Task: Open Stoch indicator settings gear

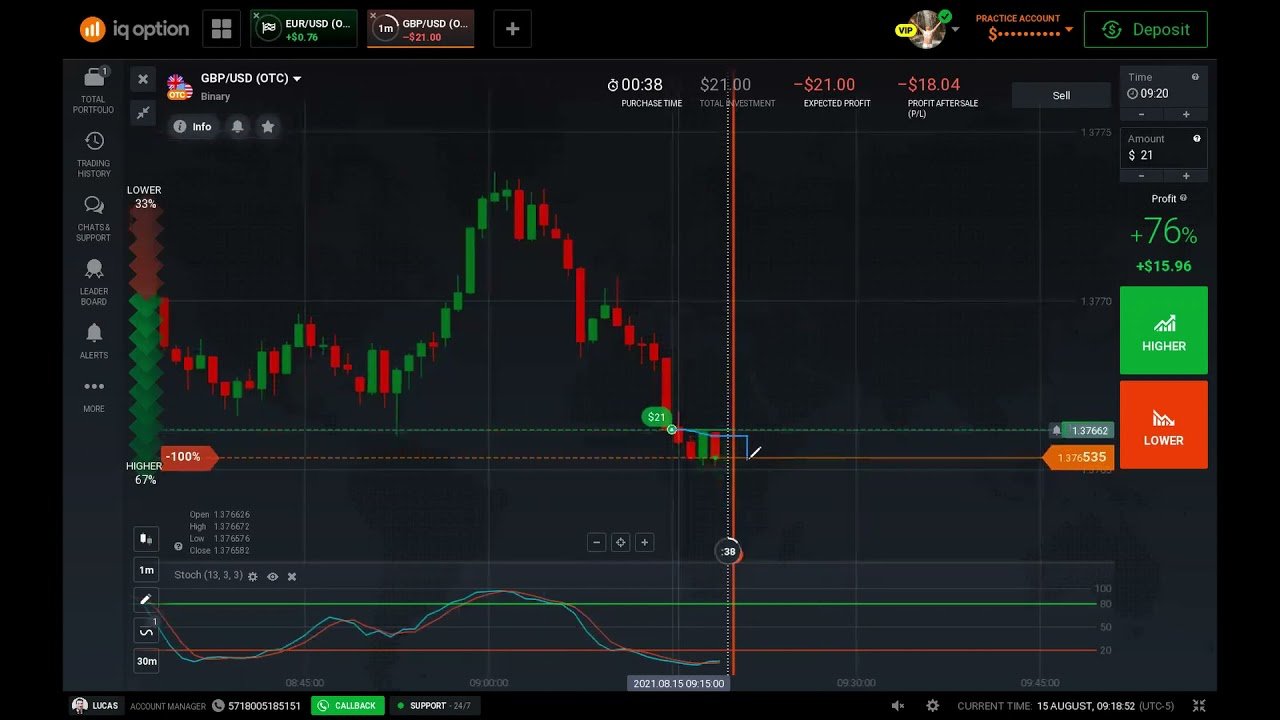Action: coord(252,577)
